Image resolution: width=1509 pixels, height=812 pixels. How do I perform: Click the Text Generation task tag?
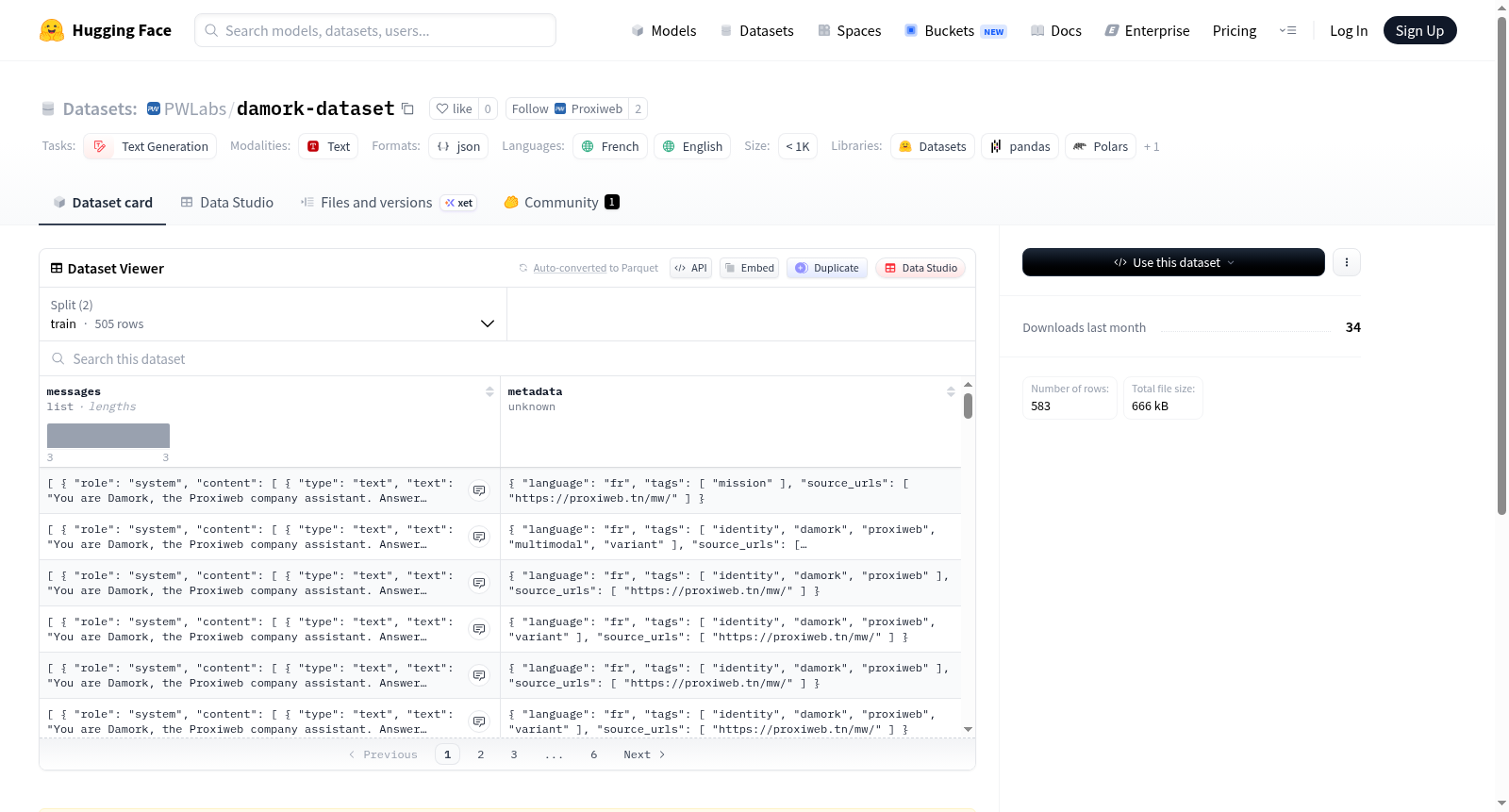(x=150, y=146)
